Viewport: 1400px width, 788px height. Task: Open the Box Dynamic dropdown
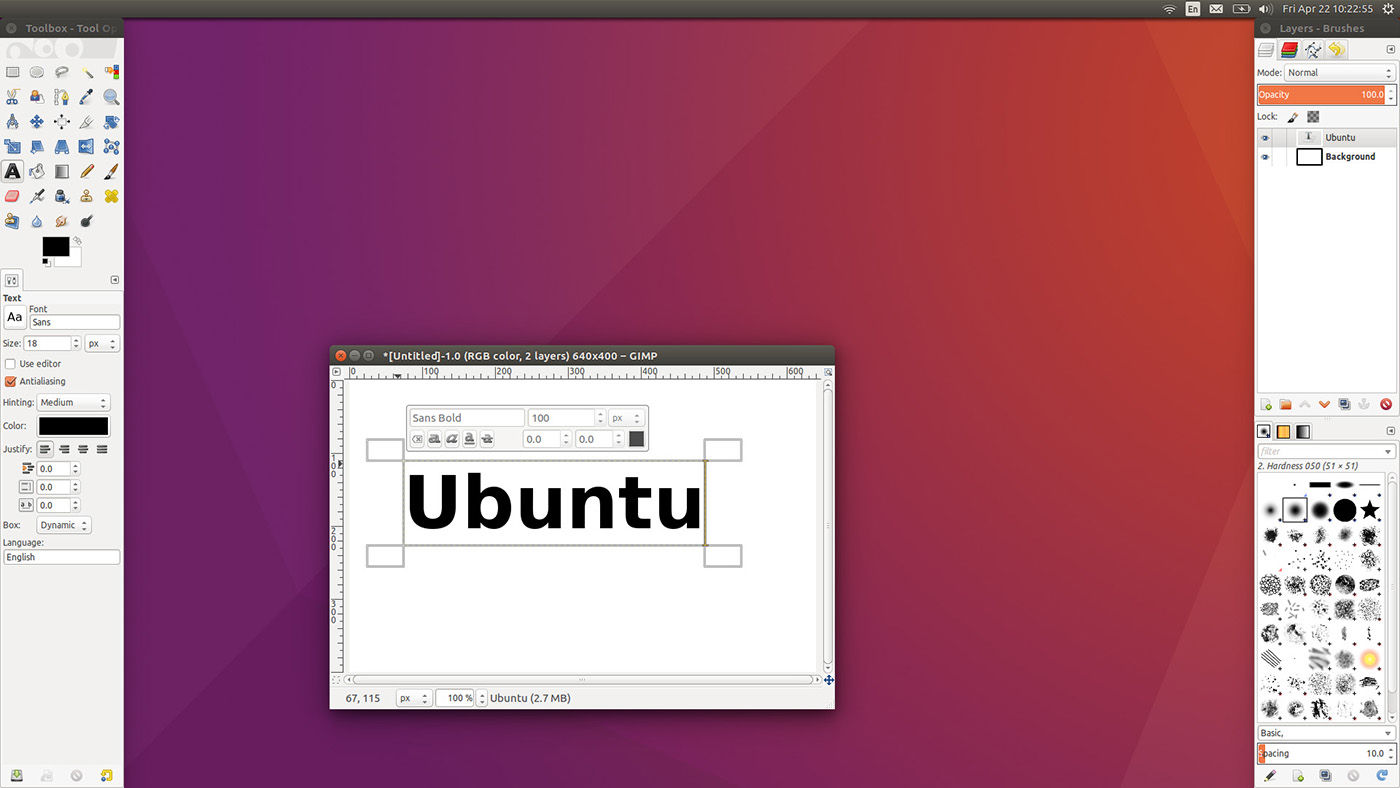point(64,525)
